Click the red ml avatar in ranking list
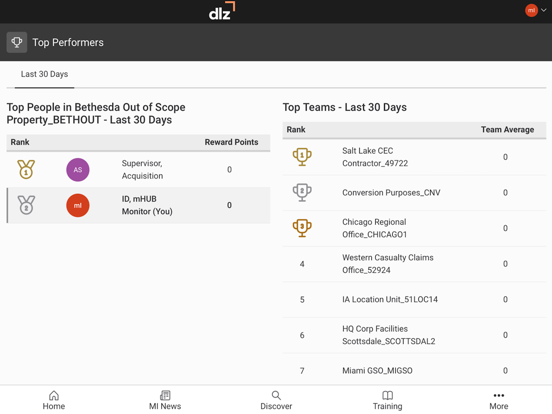This screenshot has height=414, width=552. click(78, 205)
